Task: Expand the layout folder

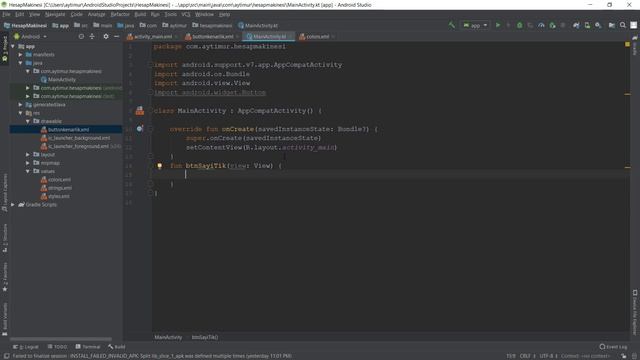Action: point(28,155)
